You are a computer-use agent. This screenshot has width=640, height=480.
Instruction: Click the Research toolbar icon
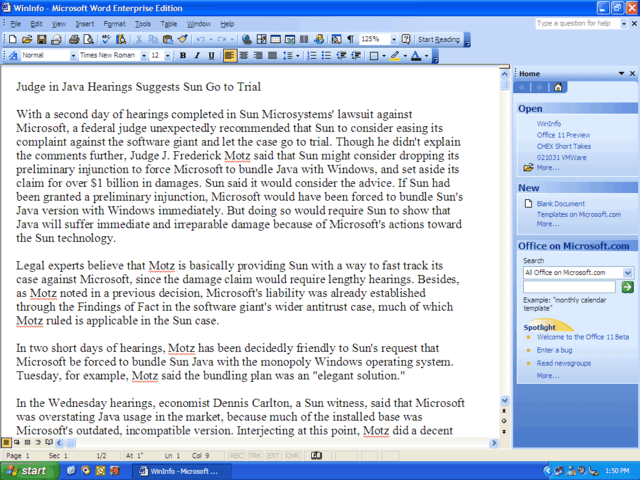point(121,39)
